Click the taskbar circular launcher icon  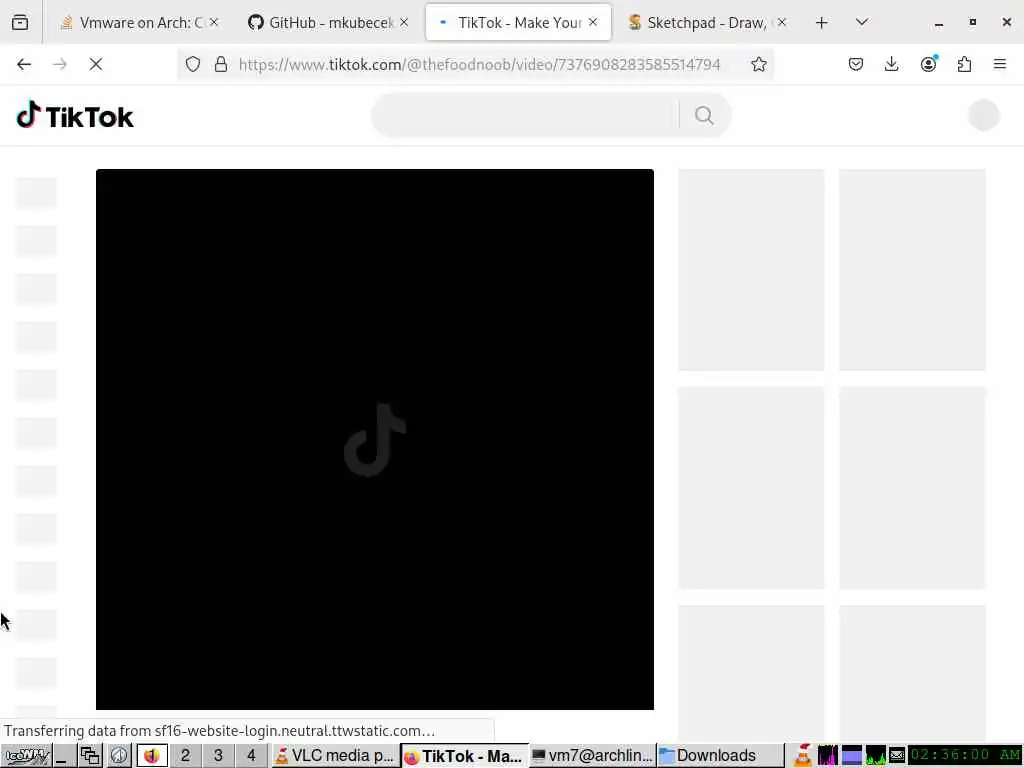[x=119, y=756]
